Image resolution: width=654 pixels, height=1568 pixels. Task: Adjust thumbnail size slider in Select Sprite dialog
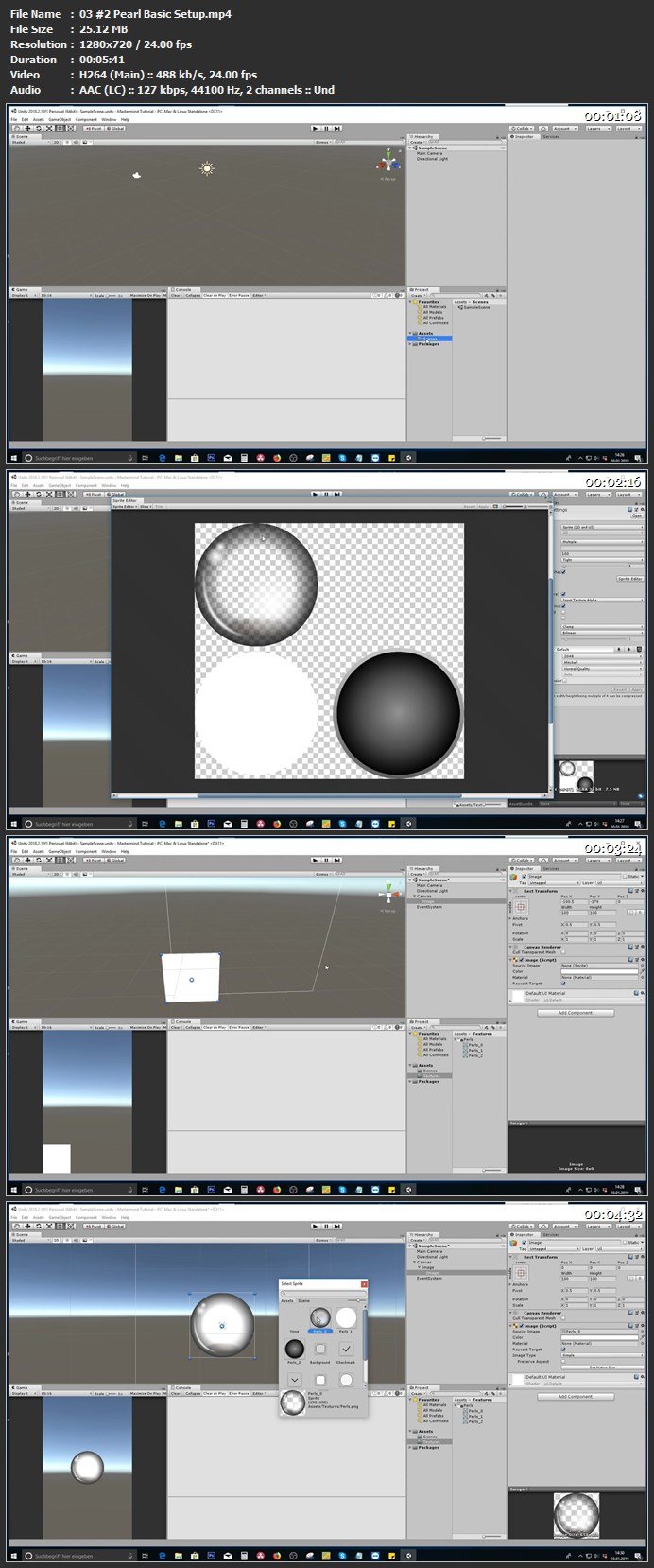coord(355,1300)
